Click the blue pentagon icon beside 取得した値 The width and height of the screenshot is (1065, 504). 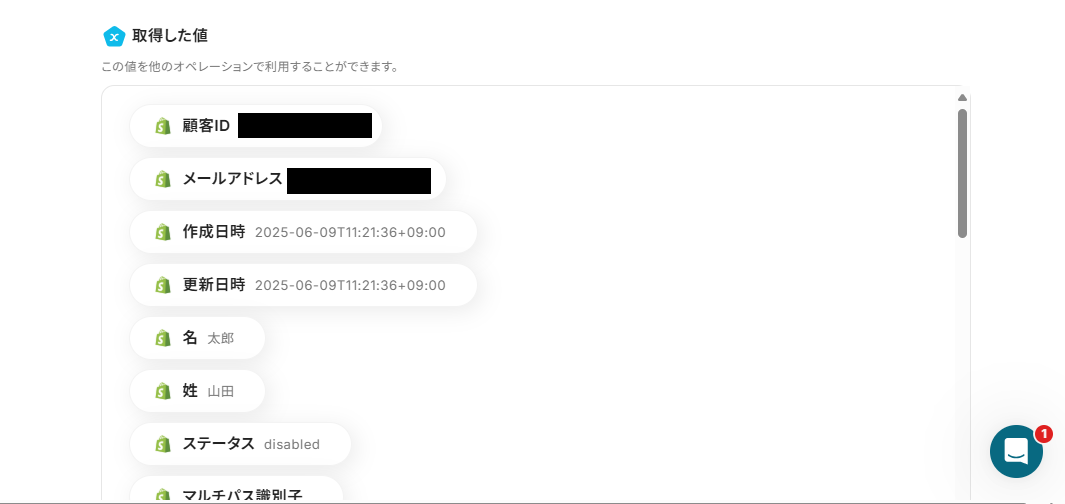click(114, 36)
